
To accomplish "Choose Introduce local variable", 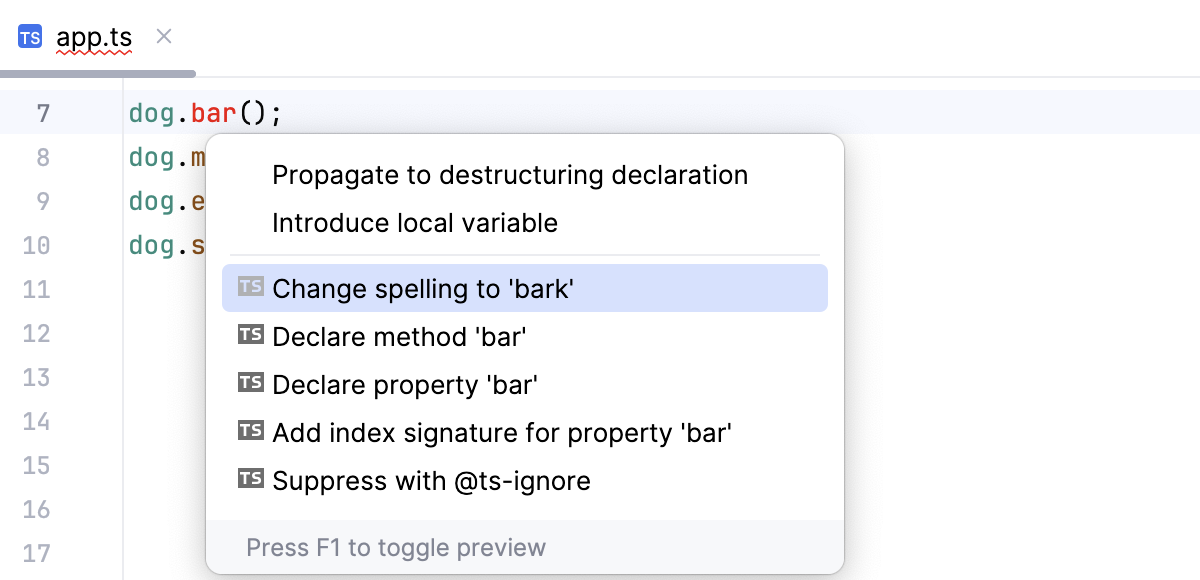I will click(415, 223).
